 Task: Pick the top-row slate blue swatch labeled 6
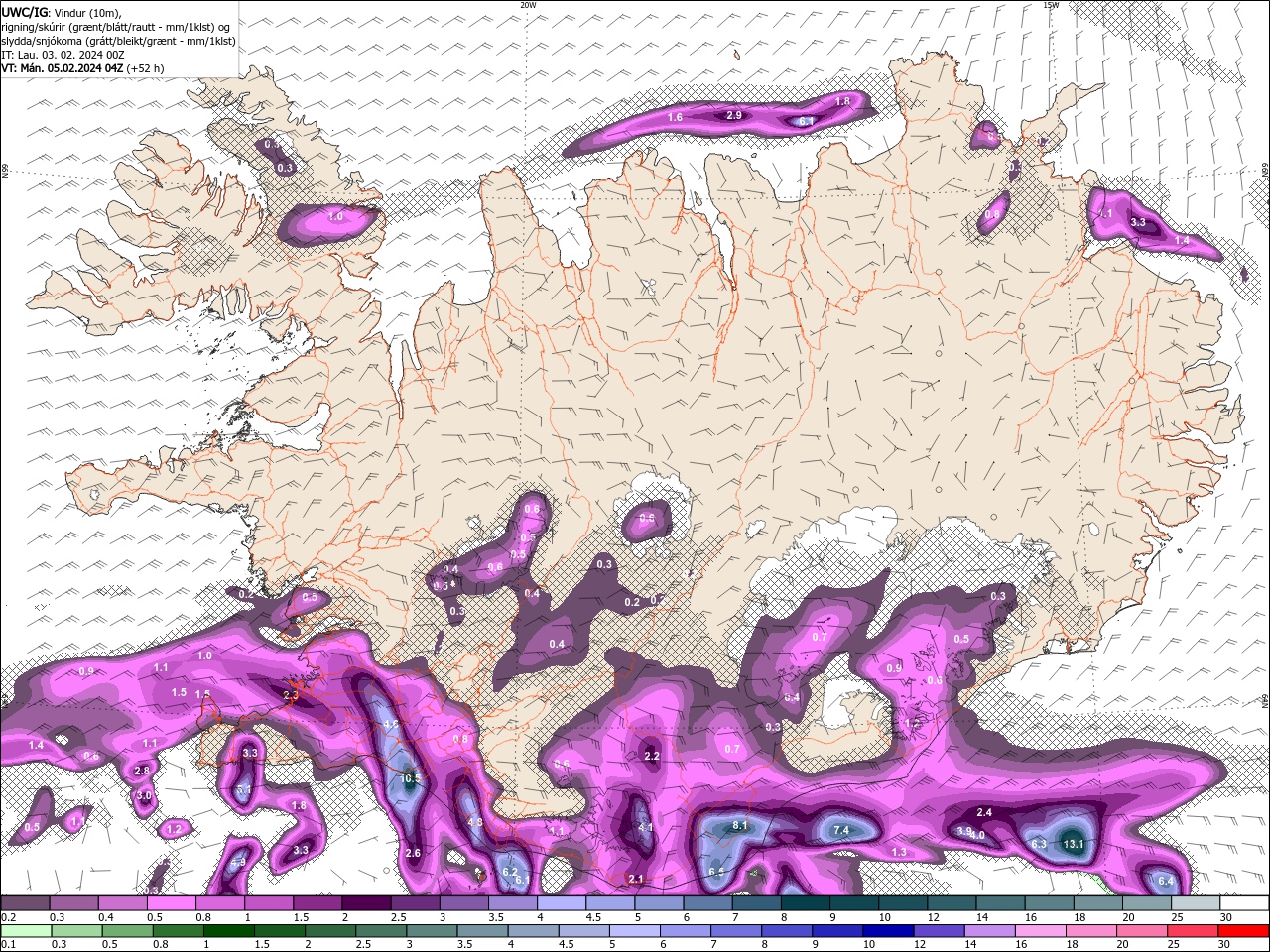coord(708,902)
